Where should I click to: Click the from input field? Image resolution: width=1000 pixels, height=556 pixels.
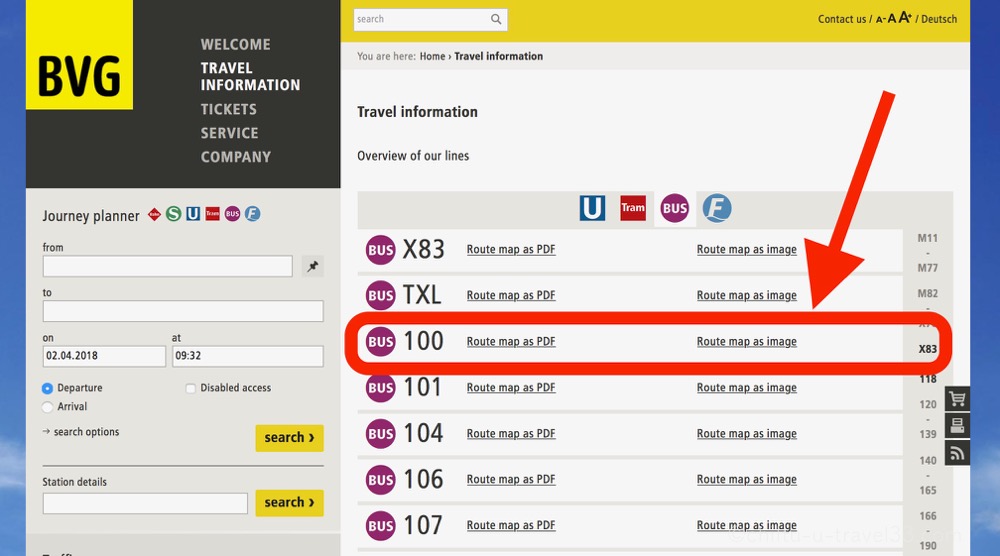tap(168, 267)
